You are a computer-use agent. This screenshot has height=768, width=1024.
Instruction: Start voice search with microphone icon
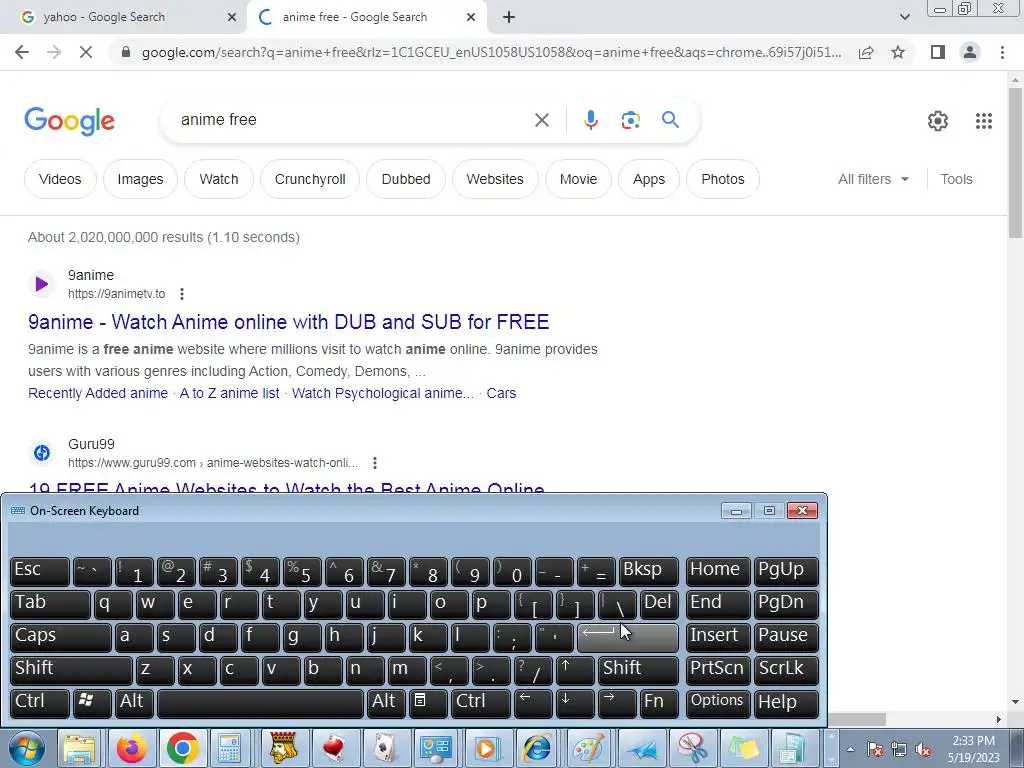point(590,120)
